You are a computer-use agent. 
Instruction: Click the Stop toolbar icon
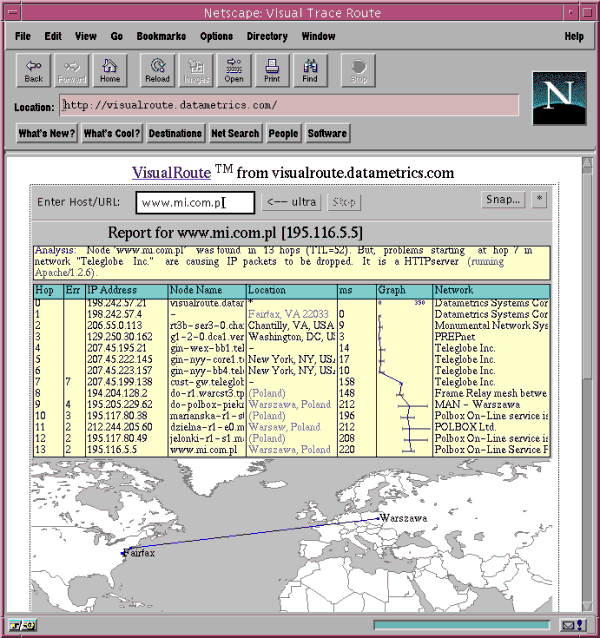tap(358, 71)
